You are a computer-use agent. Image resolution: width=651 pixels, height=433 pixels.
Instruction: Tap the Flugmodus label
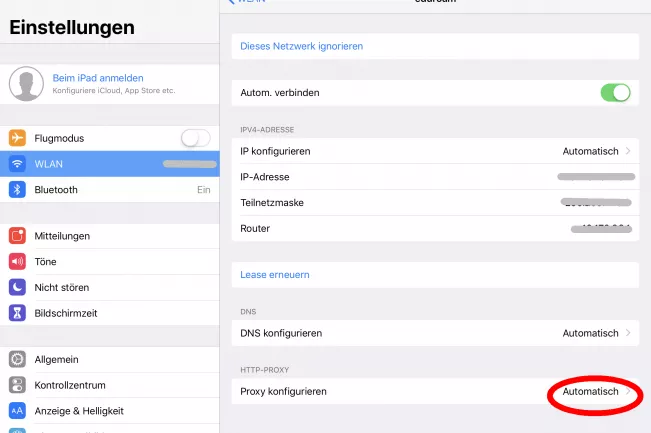coord(59,138)
